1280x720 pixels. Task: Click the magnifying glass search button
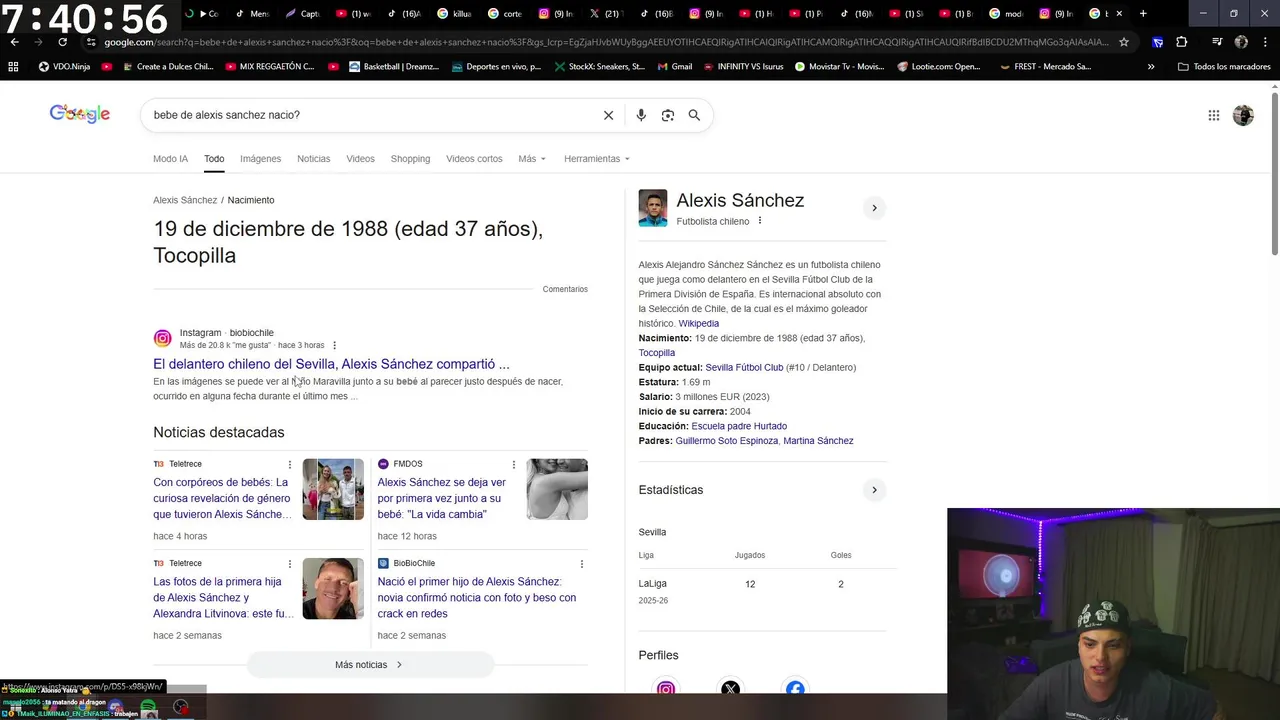coord(694,115)
